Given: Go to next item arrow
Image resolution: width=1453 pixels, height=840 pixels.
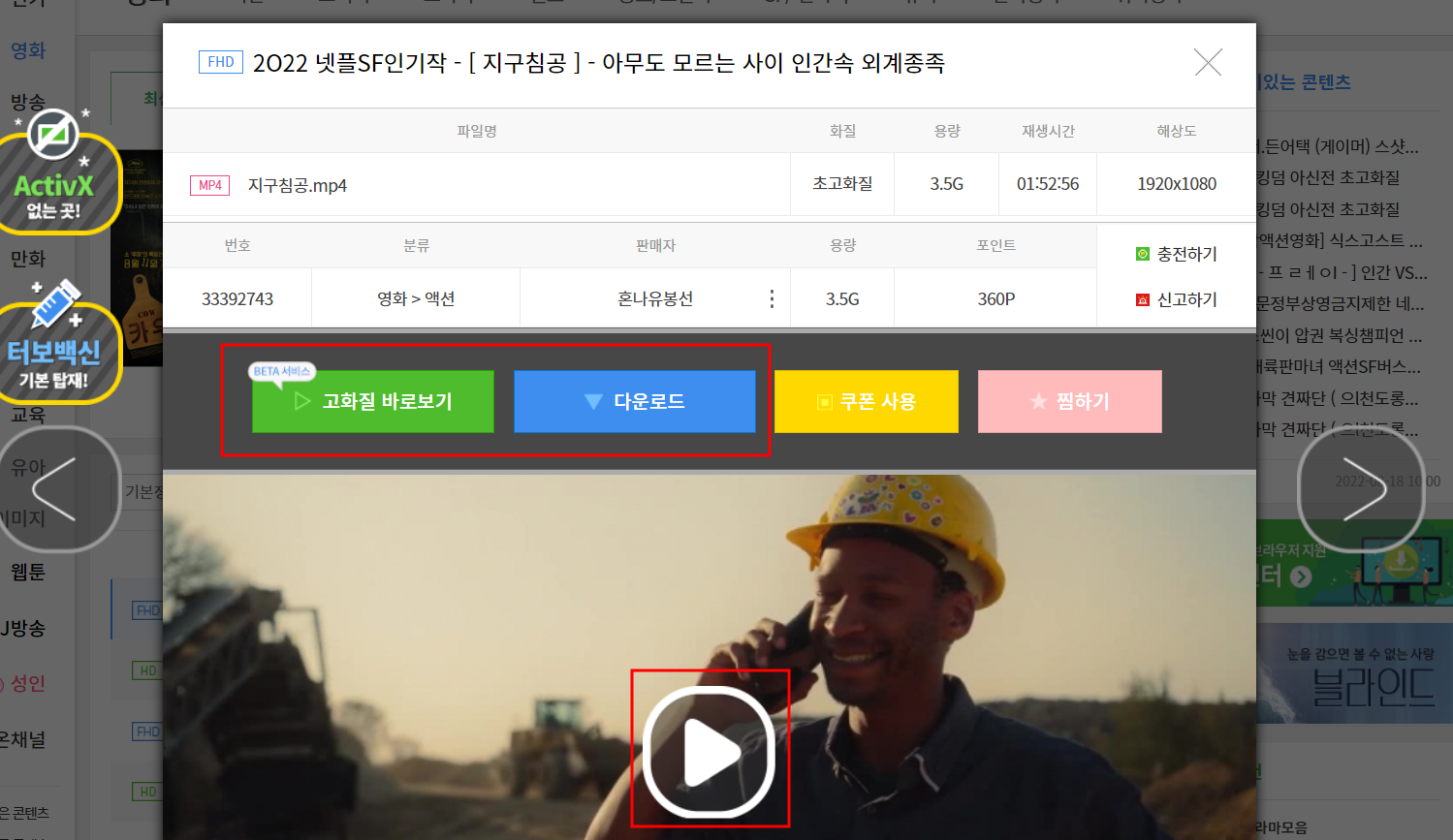Looking at the screenshot, I should (1361, 489).
